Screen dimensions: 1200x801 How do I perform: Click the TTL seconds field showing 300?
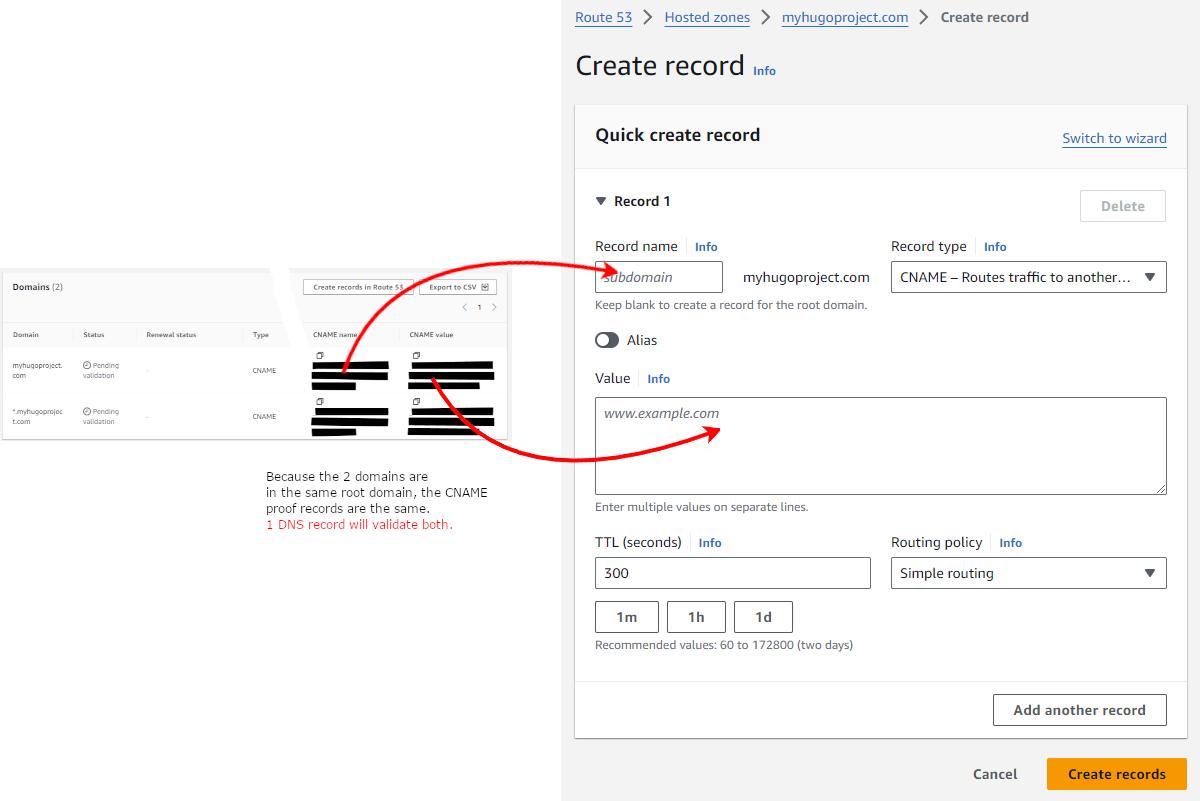(x=733, y=573)
